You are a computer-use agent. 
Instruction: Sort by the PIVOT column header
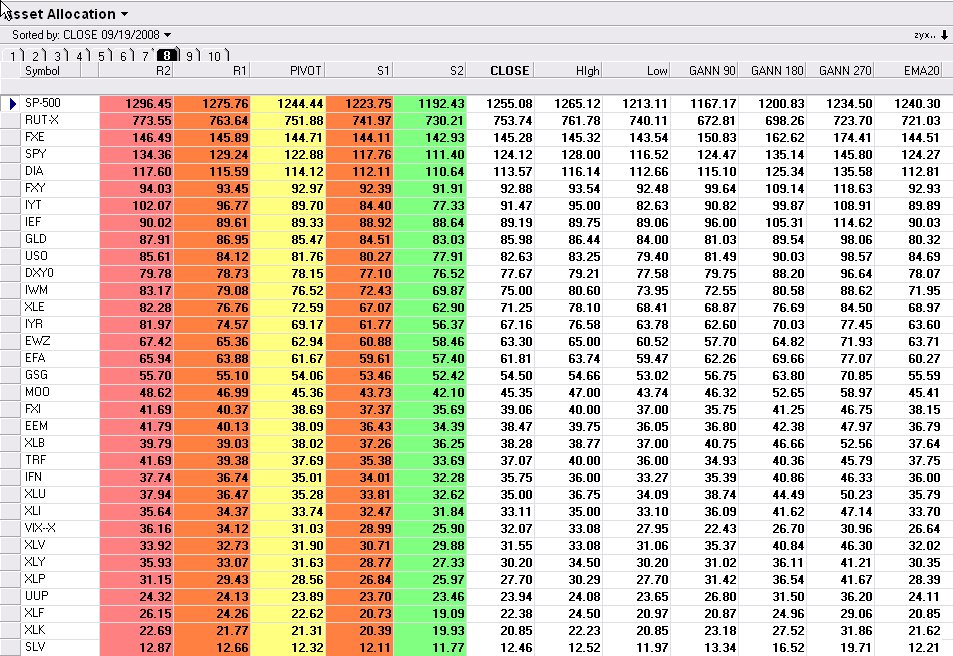pyautogui.click(x=288, y=71)
